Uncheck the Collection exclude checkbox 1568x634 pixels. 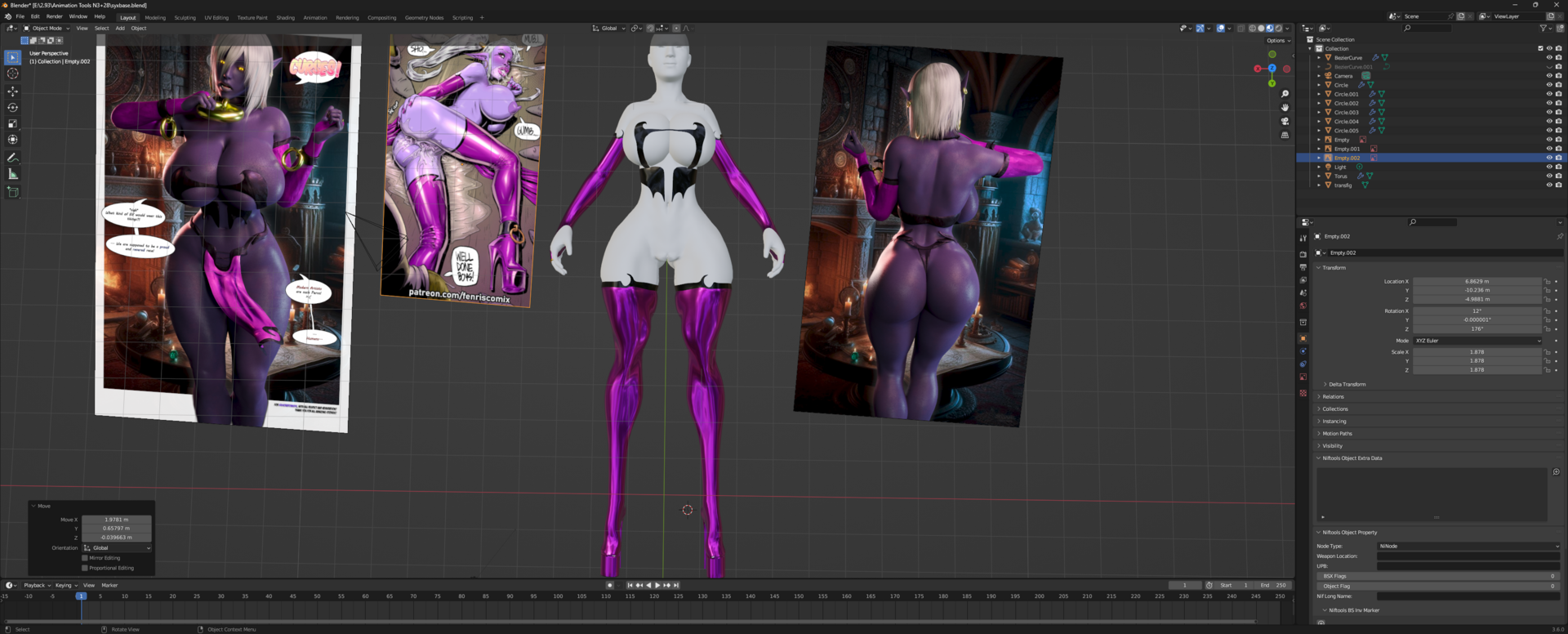coord(1540,48)
